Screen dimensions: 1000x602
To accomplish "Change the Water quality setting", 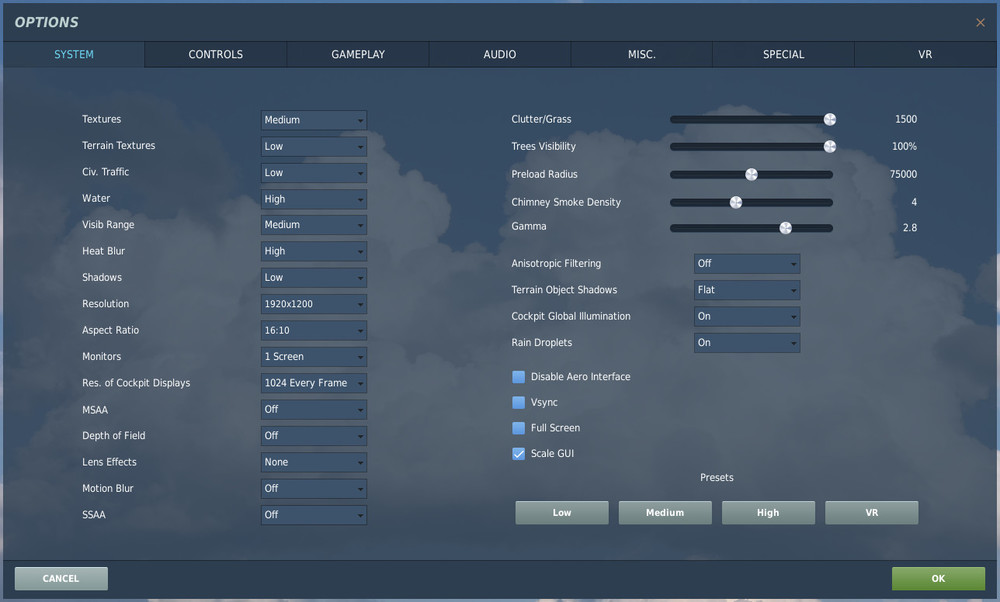I will 313,198.
